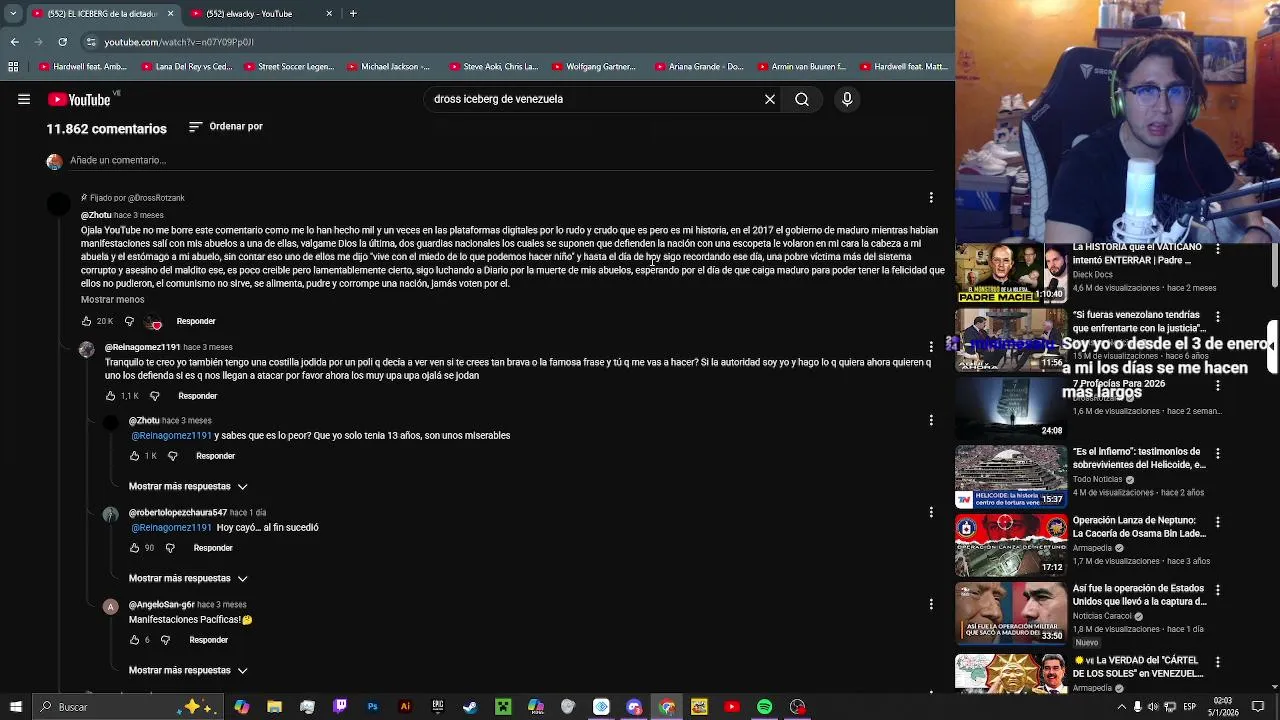Like the pinned comment by @Zhotu

[87, 321]
